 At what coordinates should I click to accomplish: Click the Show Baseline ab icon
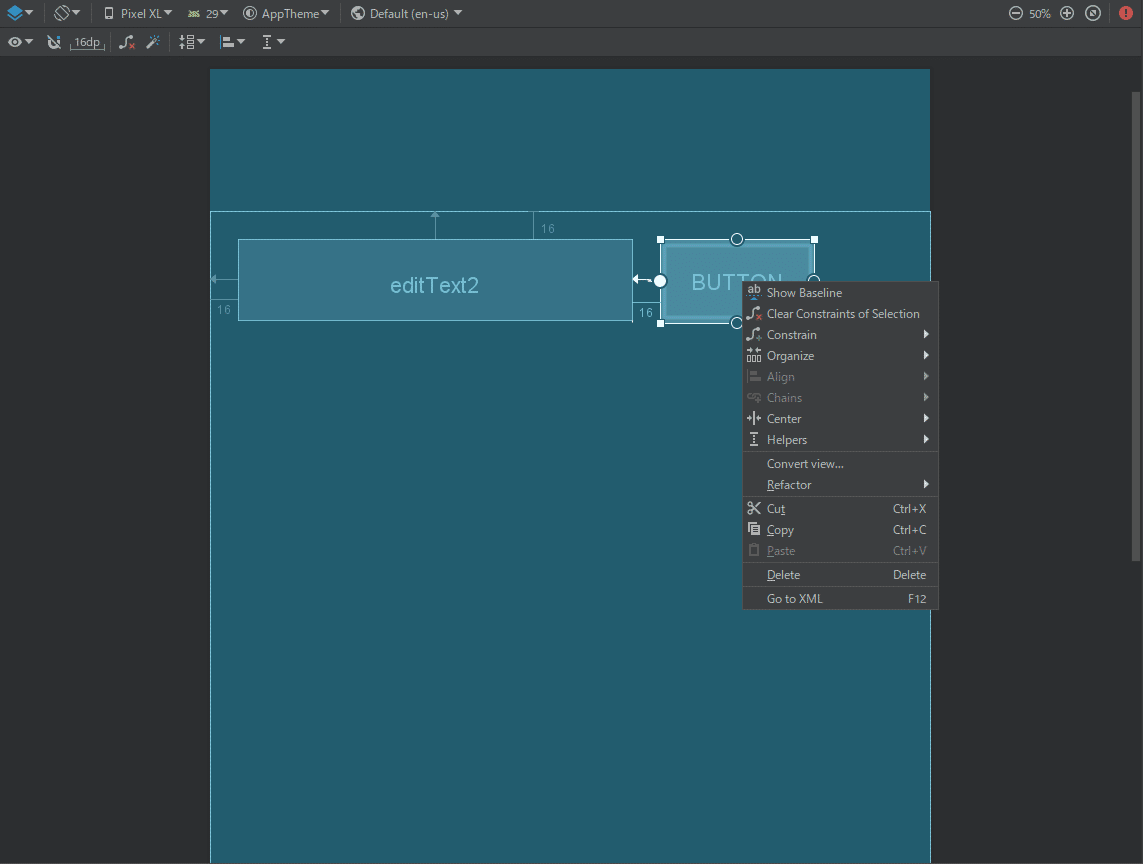754,292
